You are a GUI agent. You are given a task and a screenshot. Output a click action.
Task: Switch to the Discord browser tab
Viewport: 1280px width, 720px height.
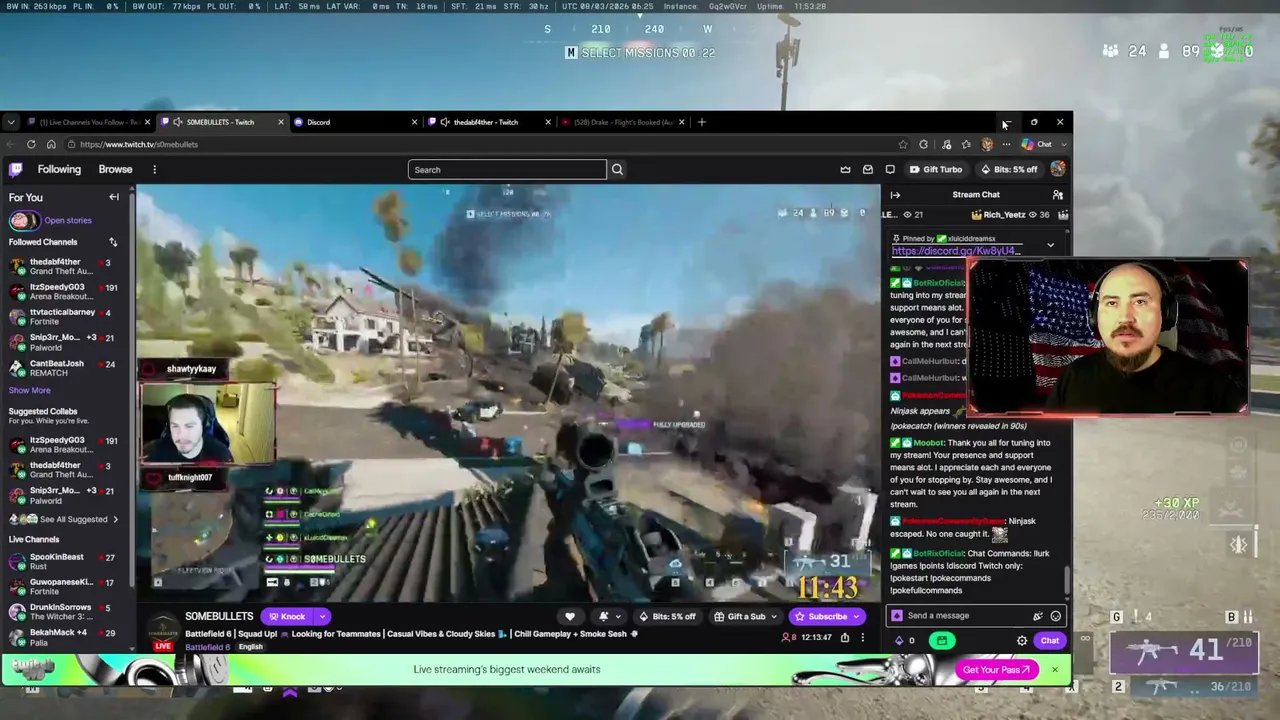[355, 122]
